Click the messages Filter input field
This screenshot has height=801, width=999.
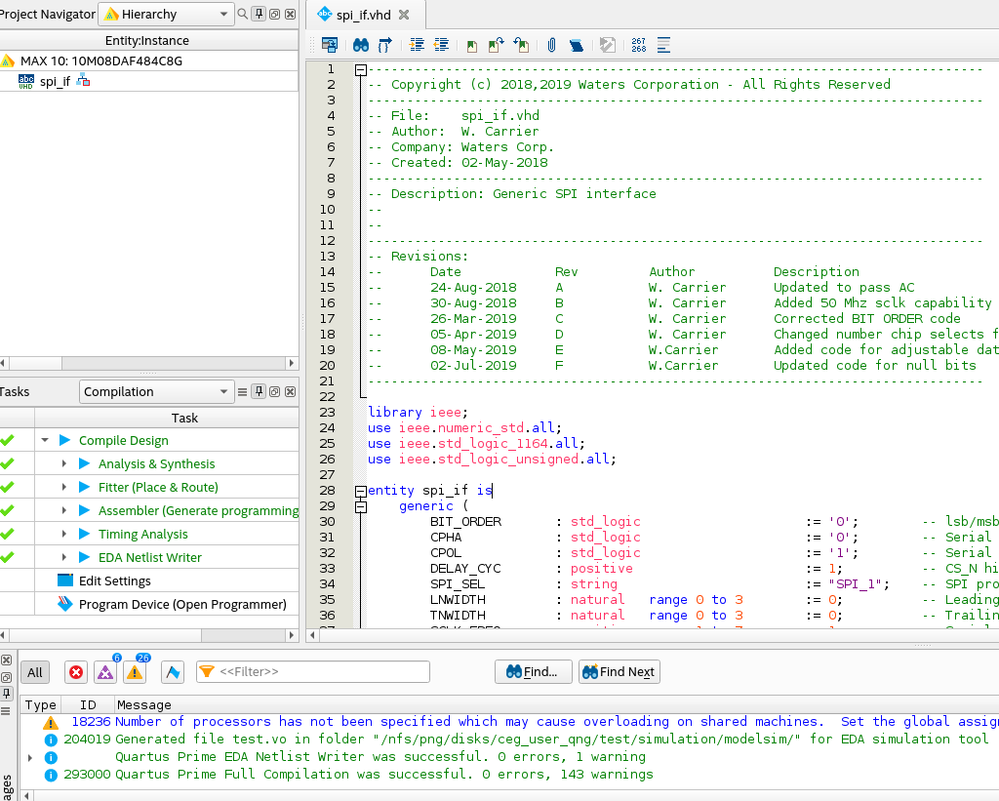click(x=320, y=672)
